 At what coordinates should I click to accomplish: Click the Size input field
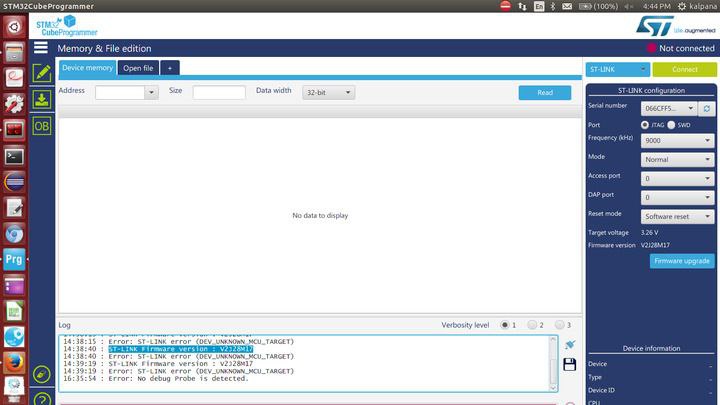219,92
